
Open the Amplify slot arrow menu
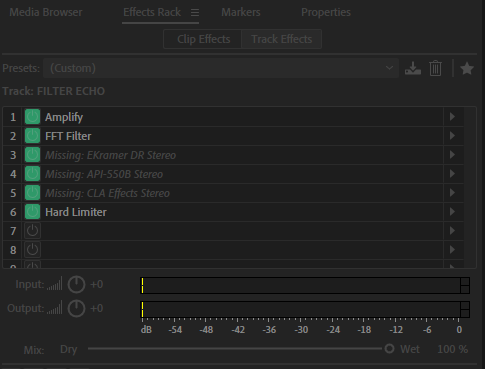(452, 117)
